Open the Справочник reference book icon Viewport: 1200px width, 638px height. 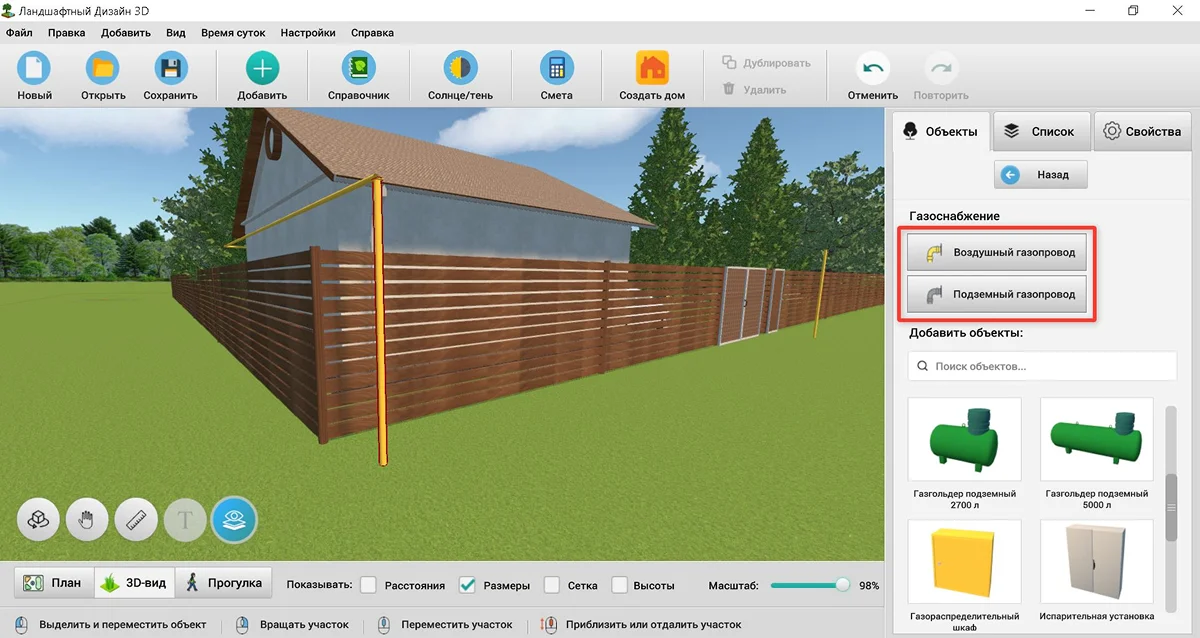[358, 69]
